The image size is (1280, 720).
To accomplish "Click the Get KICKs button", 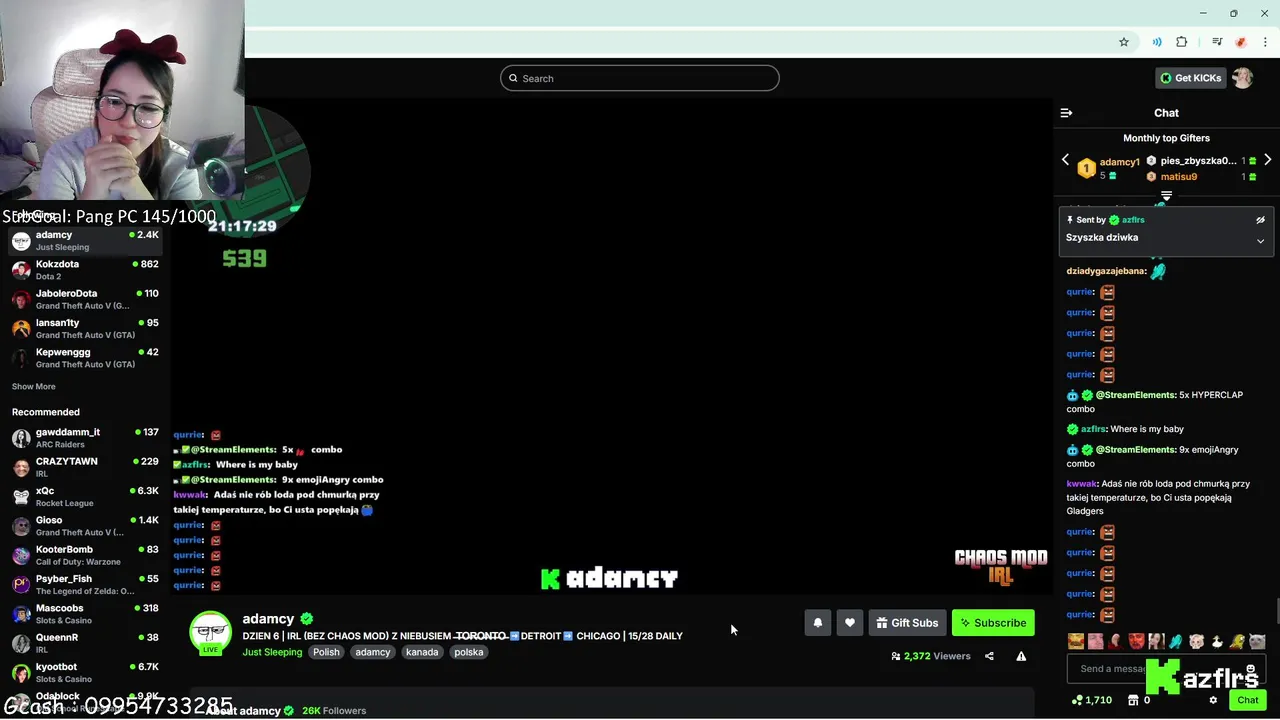I will (1190, 78).
